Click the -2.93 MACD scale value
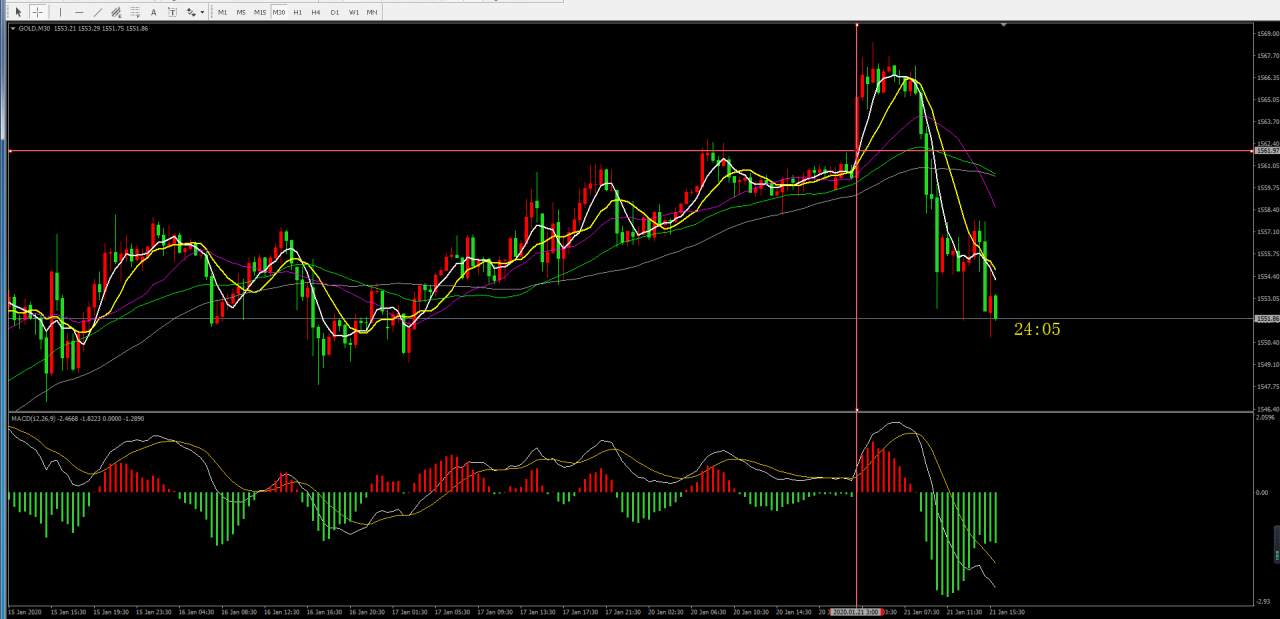Viewport: 1280px width, 619px height. coord(1264,601)
